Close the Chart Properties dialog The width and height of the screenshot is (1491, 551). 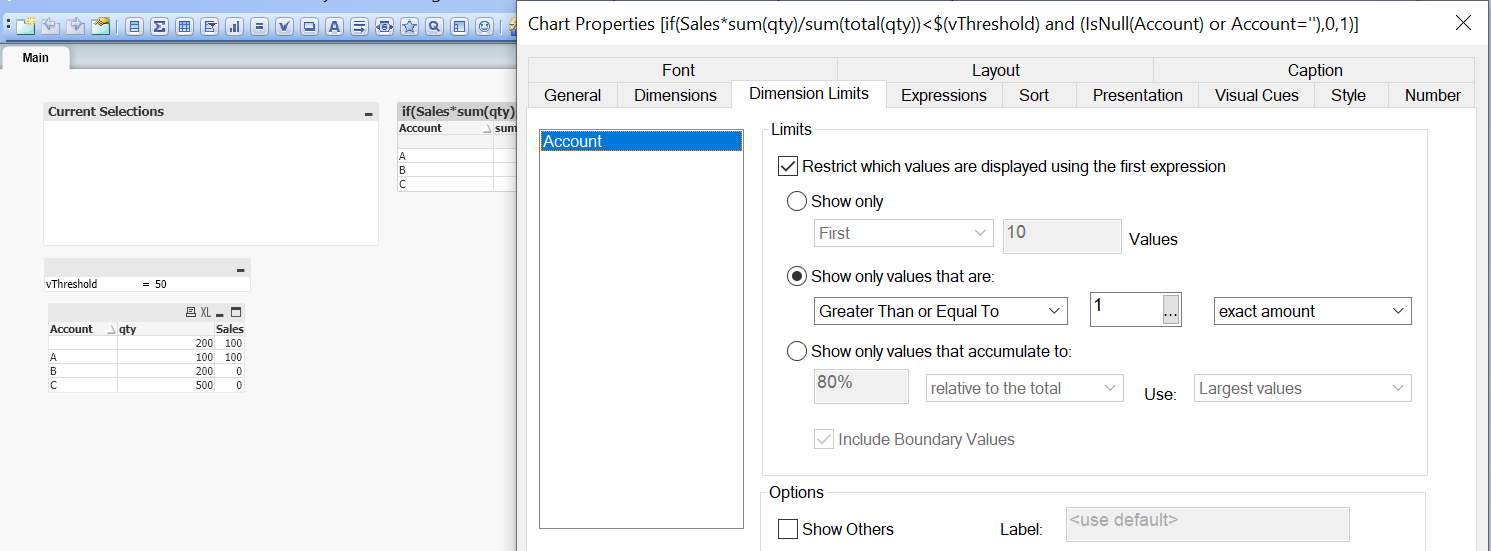(1463, 22)
